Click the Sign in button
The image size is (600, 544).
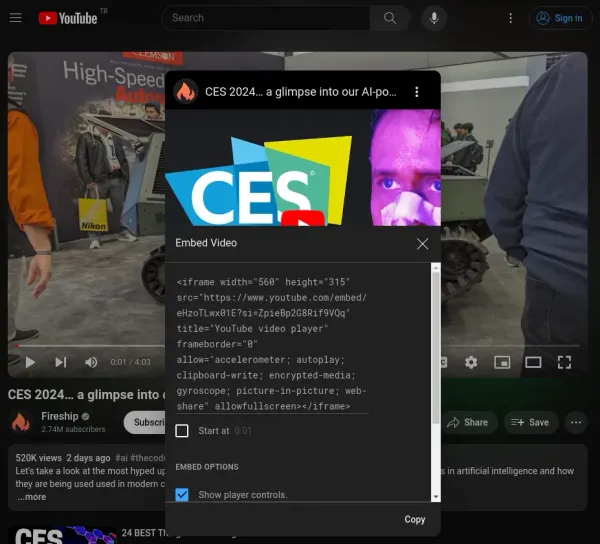560,18
